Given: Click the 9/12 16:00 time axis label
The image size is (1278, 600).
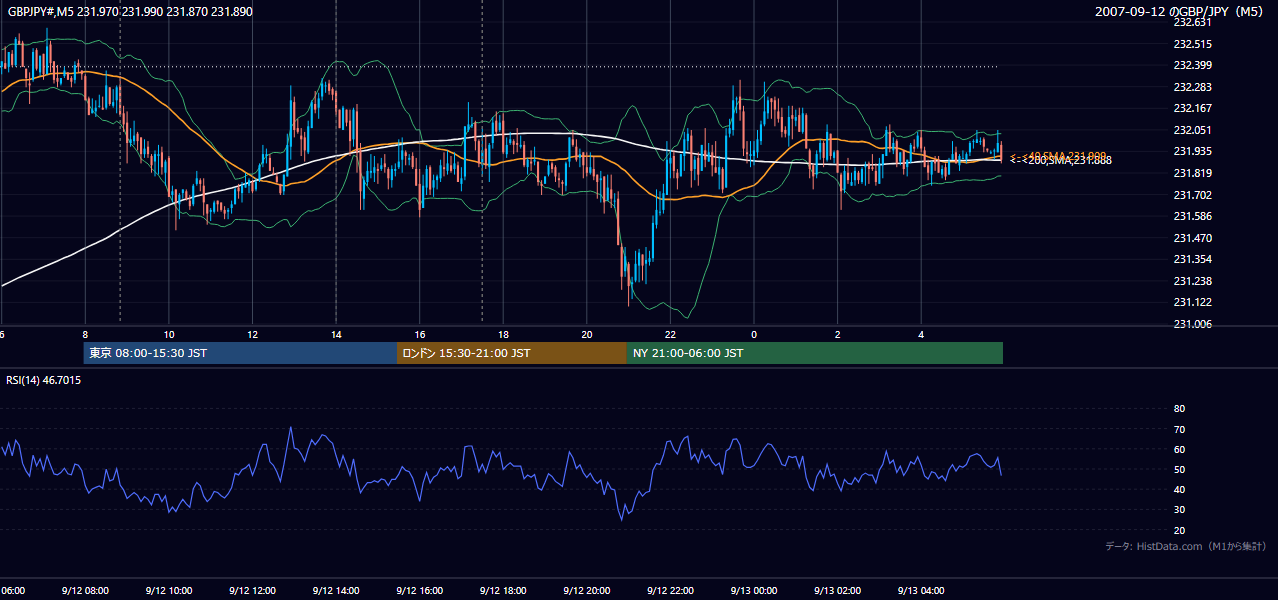Looking at the screenshot, I should tap(419, 591).
